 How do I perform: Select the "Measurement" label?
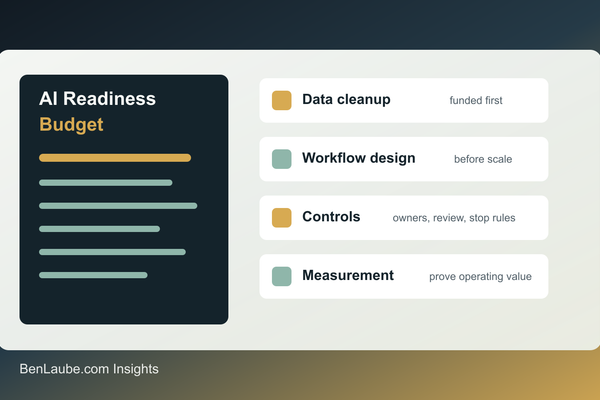tap(348, 275)
